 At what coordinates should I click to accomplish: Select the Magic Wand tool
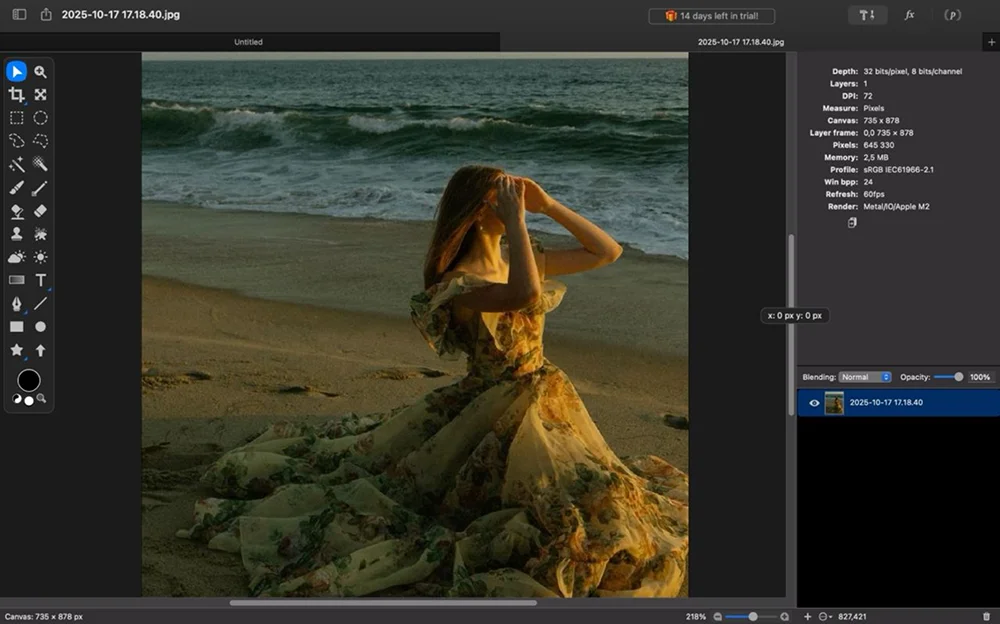[16, 164]
